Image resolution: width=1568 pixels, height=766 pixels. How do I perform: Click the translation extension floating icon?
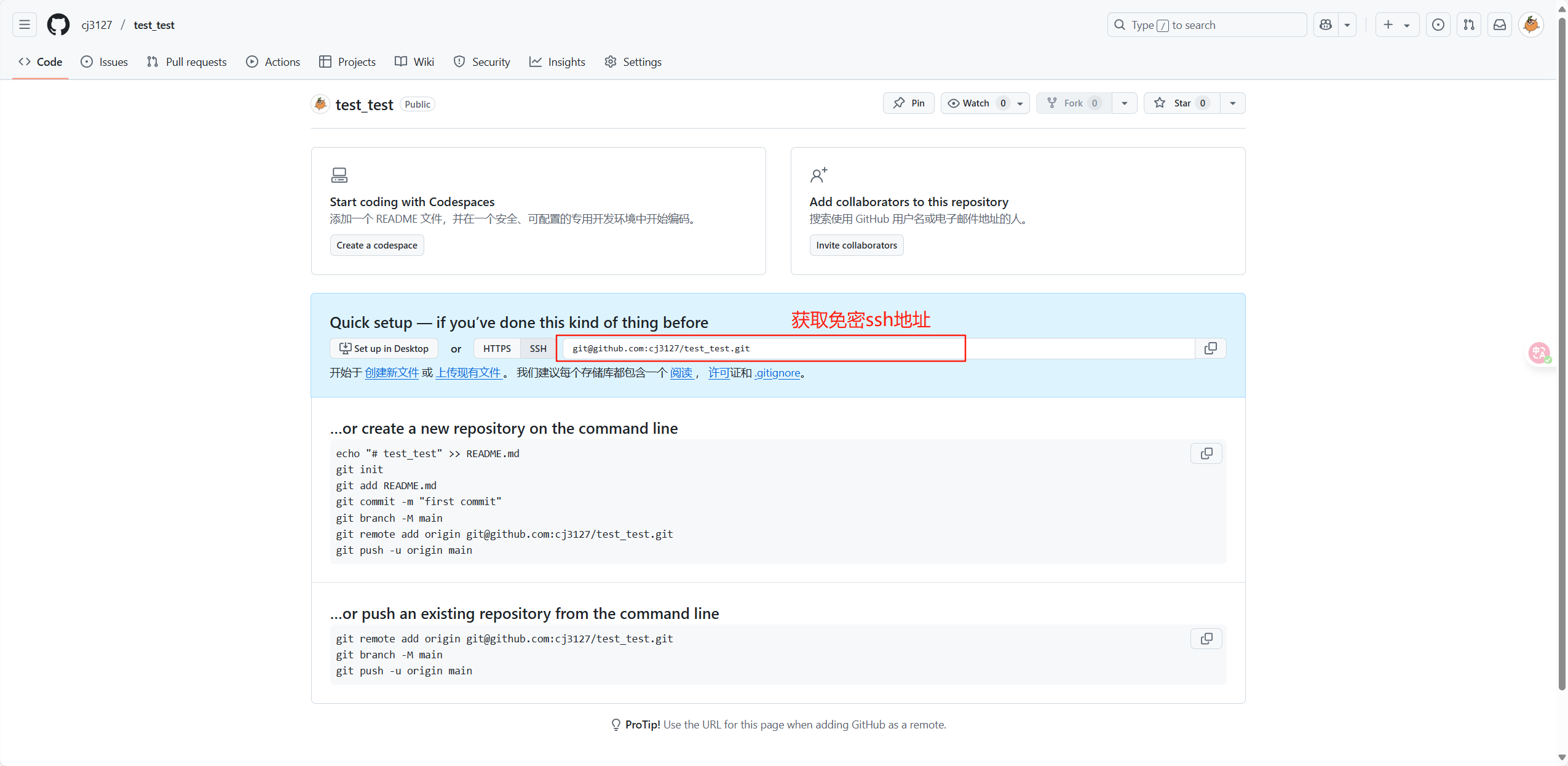point(1539,353)
